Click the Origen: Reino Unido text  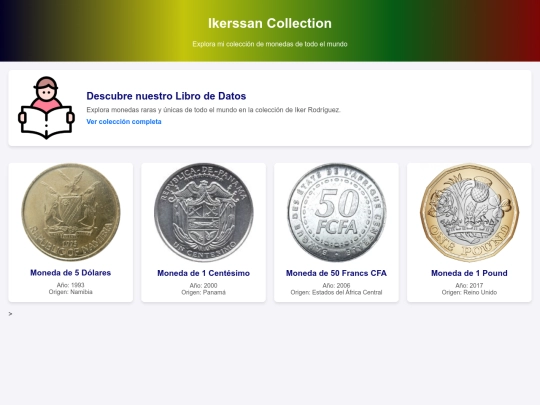click(x=469, y=292)
